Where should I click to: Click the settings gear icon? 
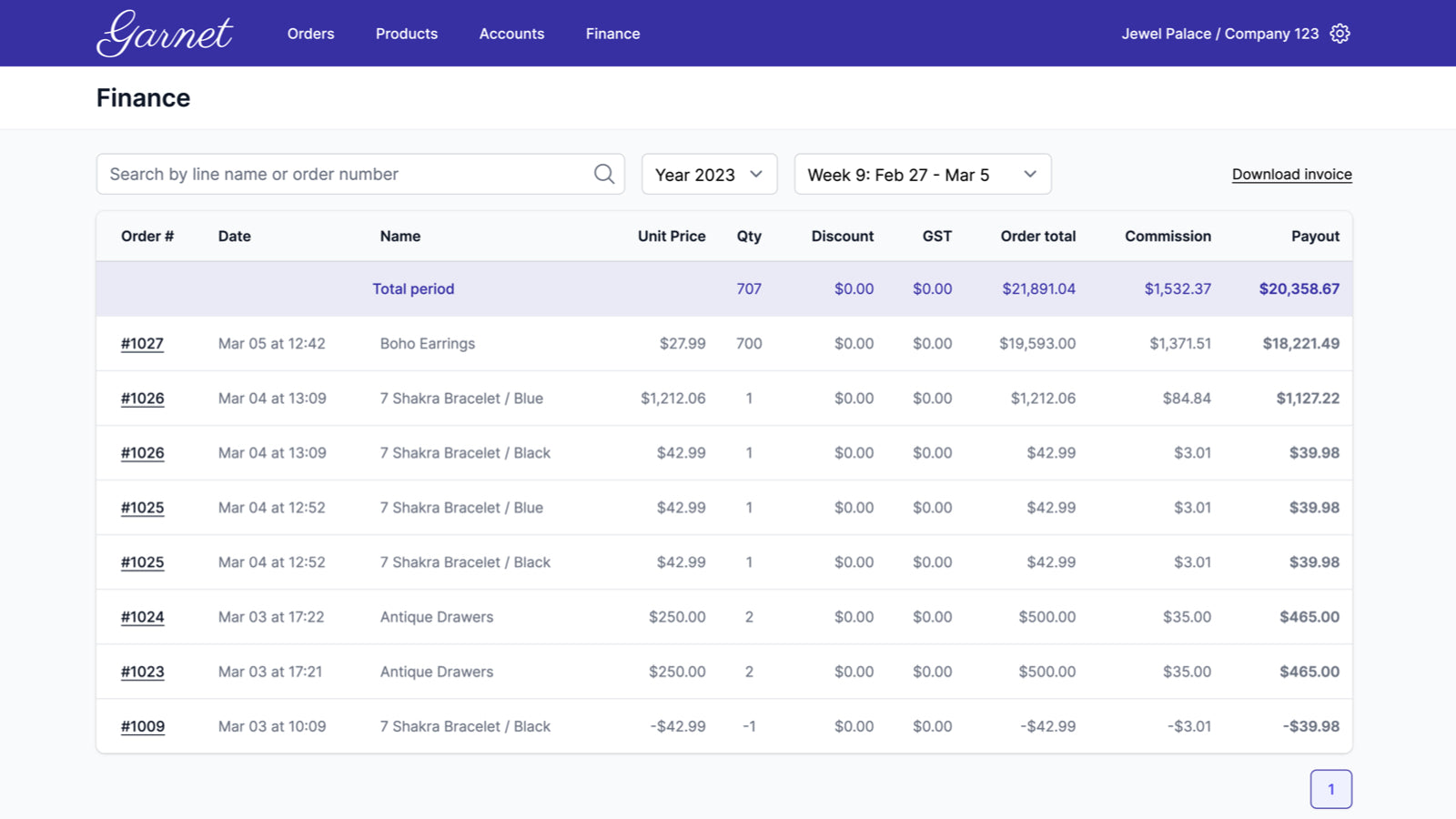(x=1340, y=34)
